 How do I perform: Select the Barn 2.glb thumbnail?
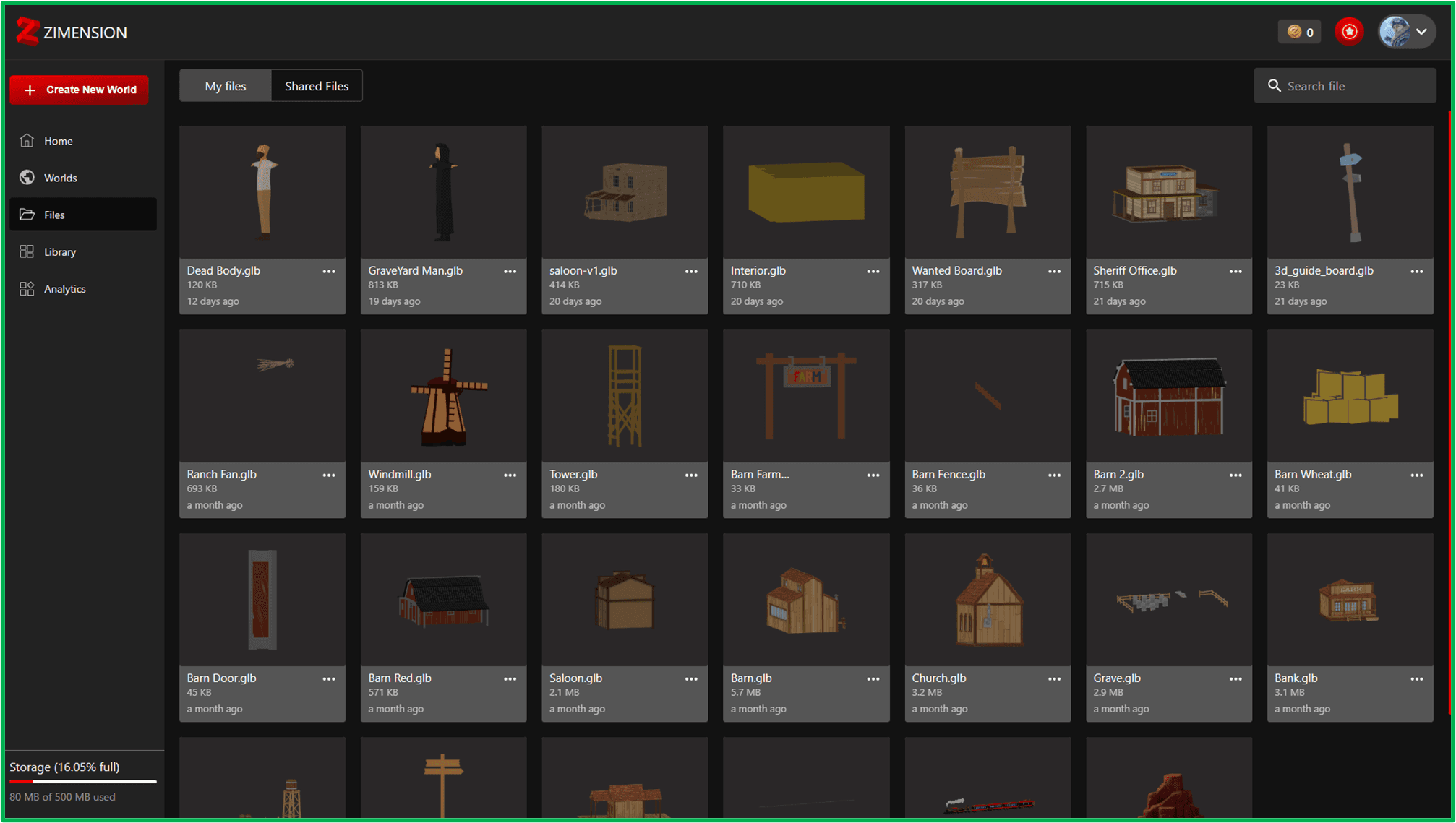click(1169, 395)
